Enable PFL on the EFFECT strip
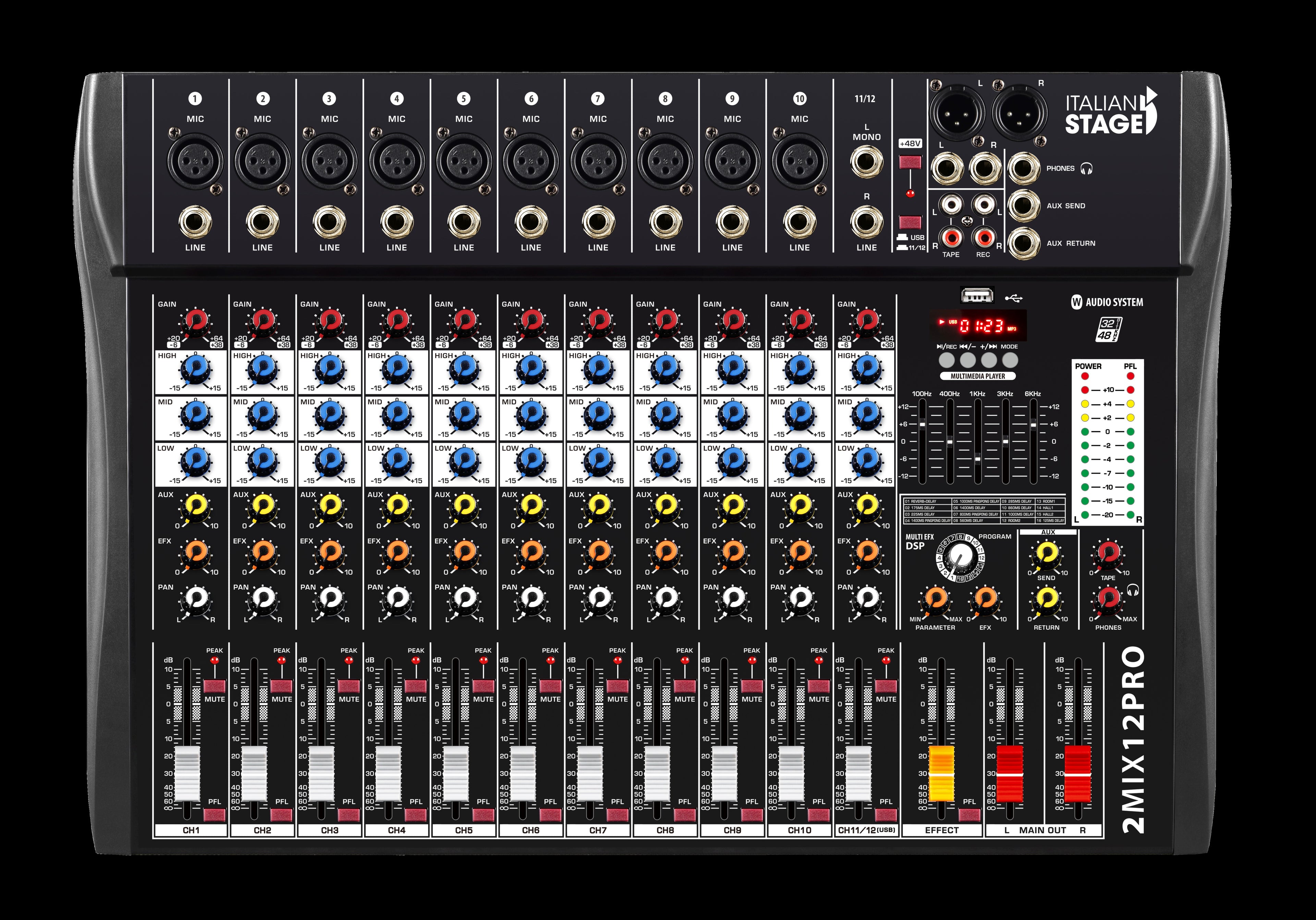Viewport: 1316px width, 920px height. [969, 814]
